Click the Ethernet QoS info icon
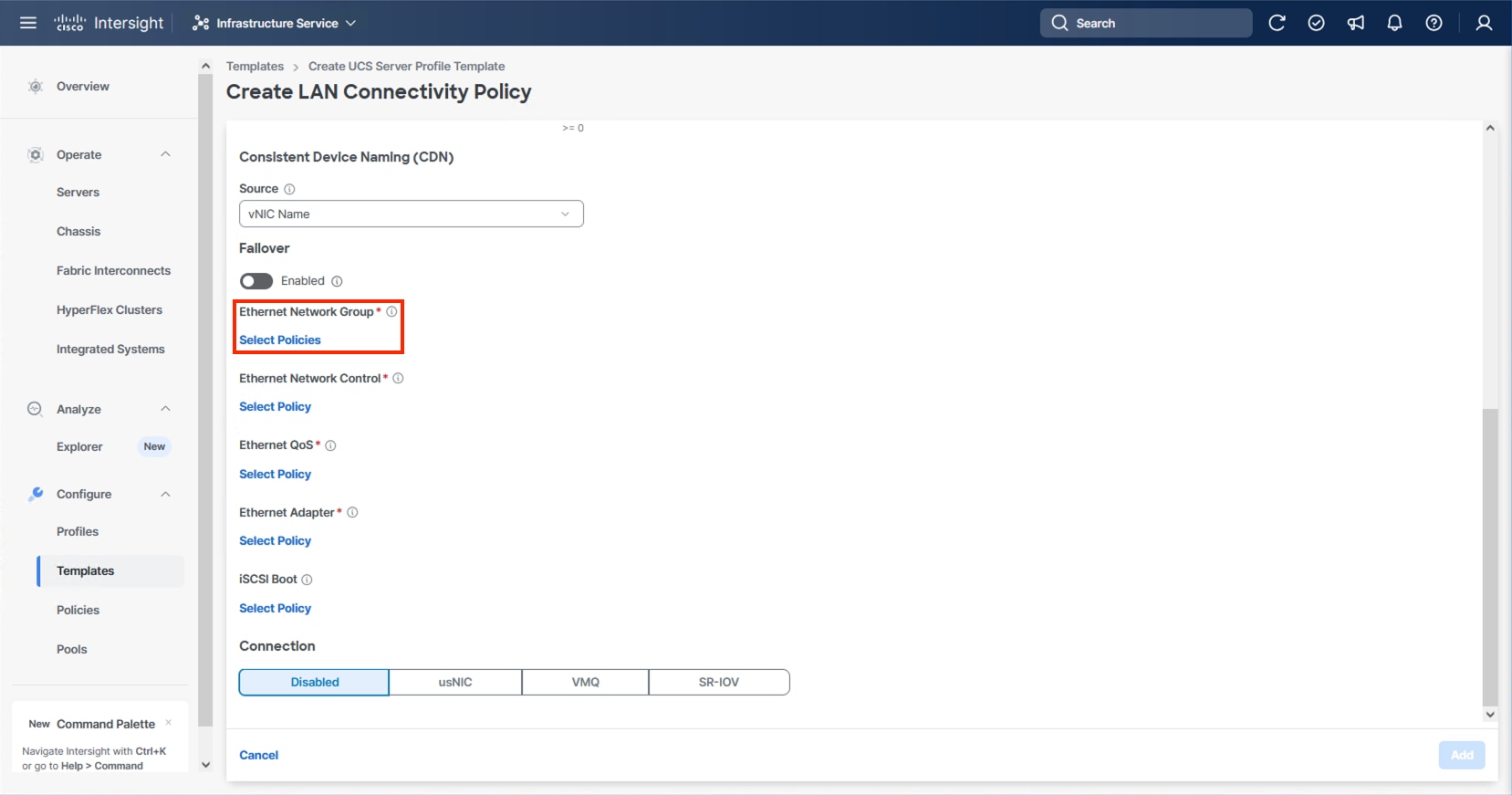This screenshot has width=1512, height=795. [x=330, y=445]
